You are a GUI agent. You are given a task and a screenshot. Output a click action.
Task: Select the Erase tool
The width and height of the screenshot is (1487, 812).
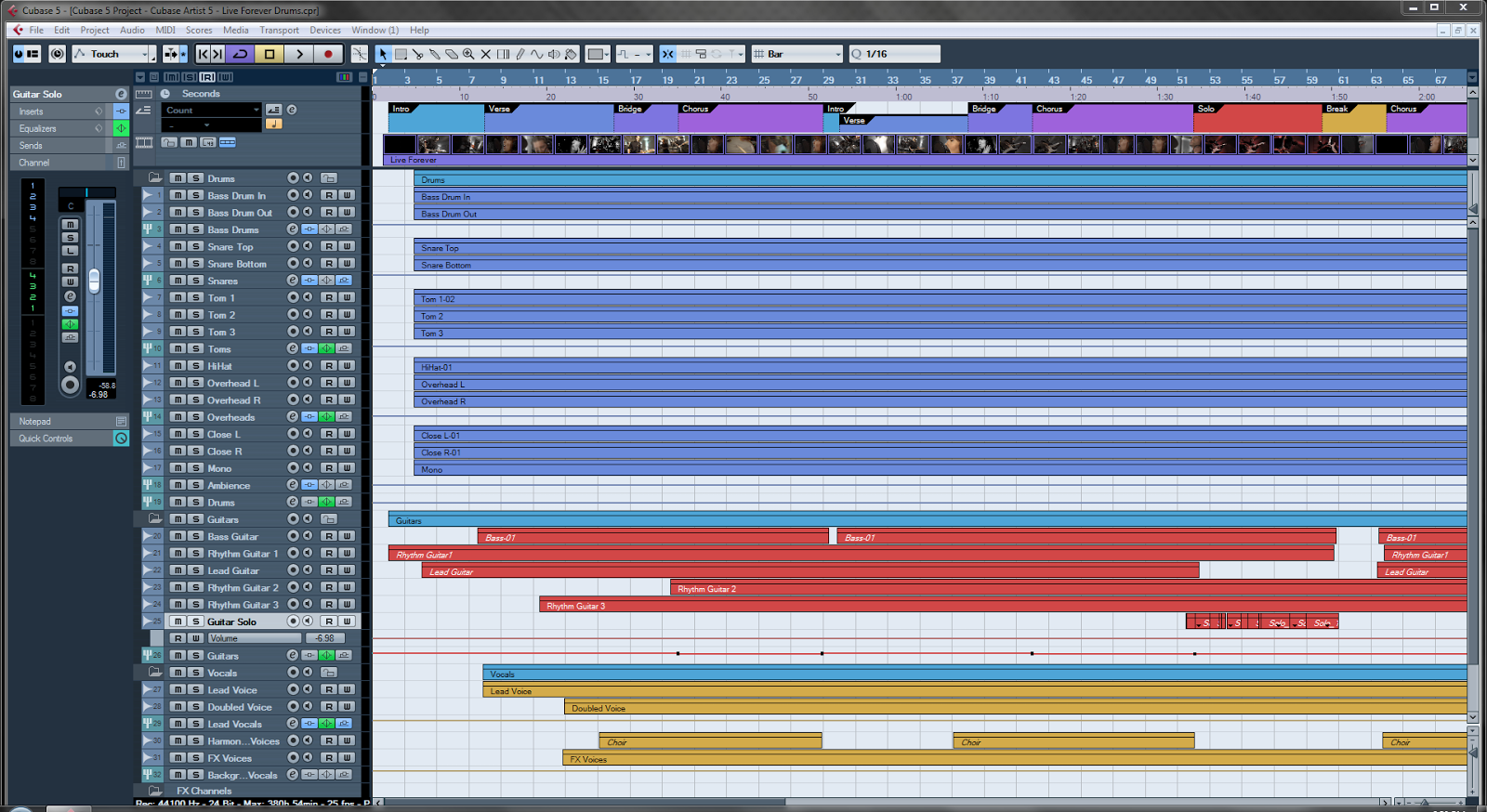[451, 54]
